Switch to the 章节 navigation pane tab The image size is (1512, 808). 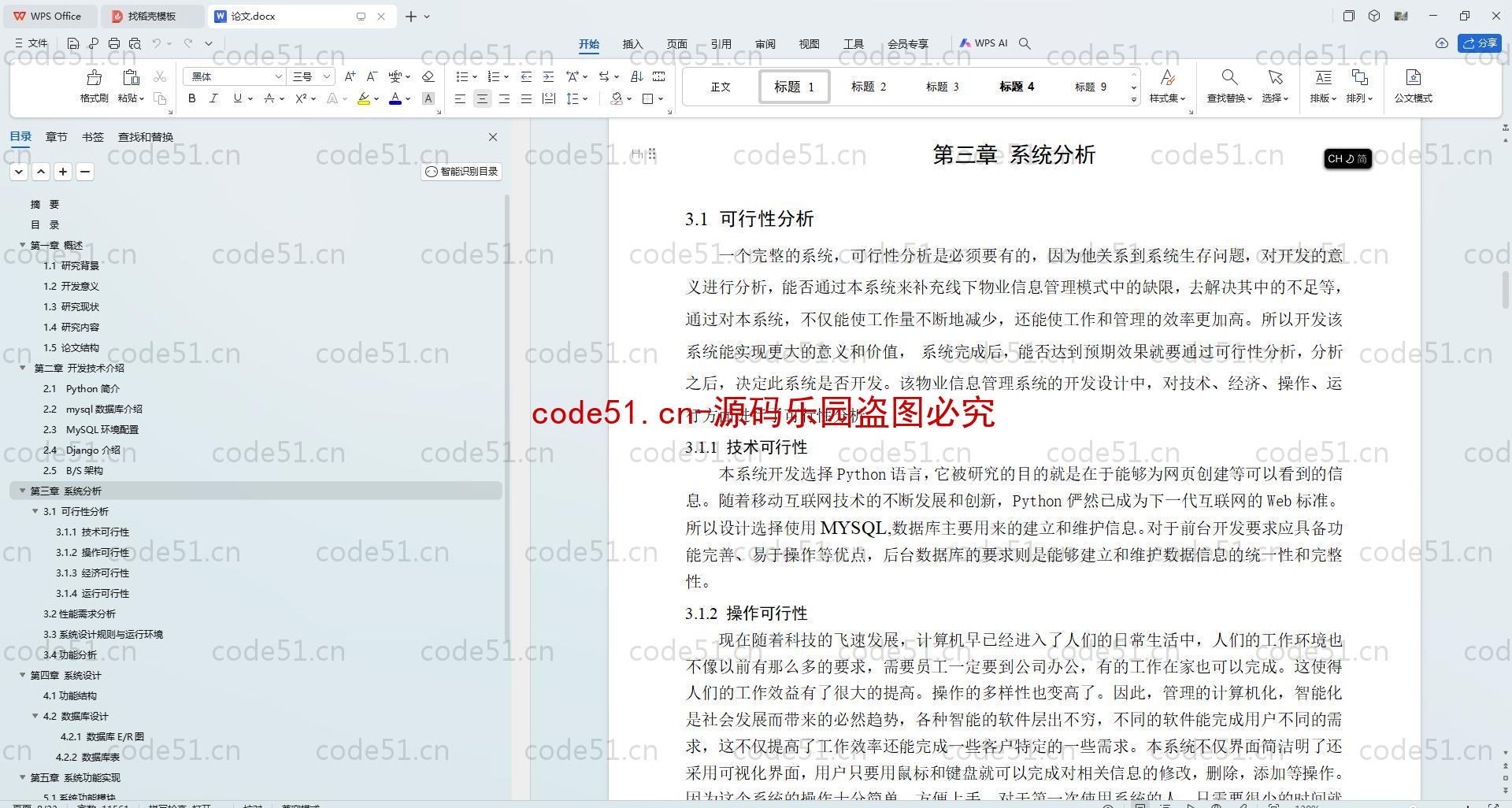(x=56, y=137)
